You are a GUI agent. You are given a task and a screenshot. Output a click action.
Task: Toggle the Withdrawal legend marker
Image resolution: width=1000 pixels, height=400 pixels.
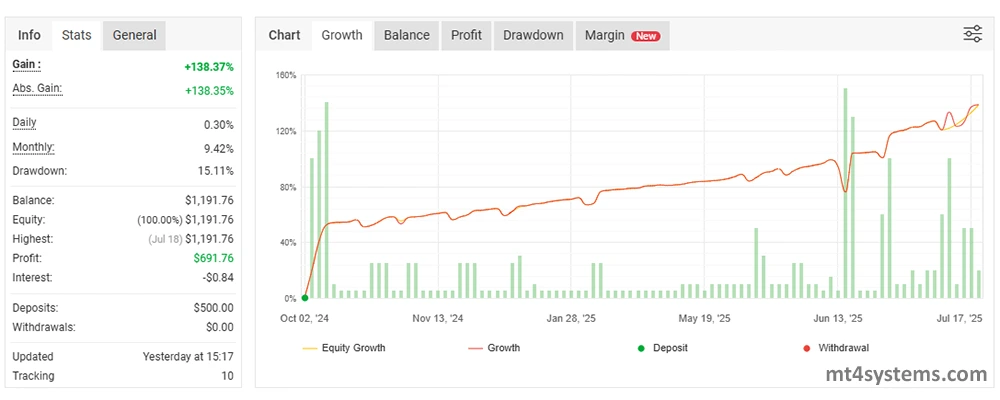tap(833, 348)
